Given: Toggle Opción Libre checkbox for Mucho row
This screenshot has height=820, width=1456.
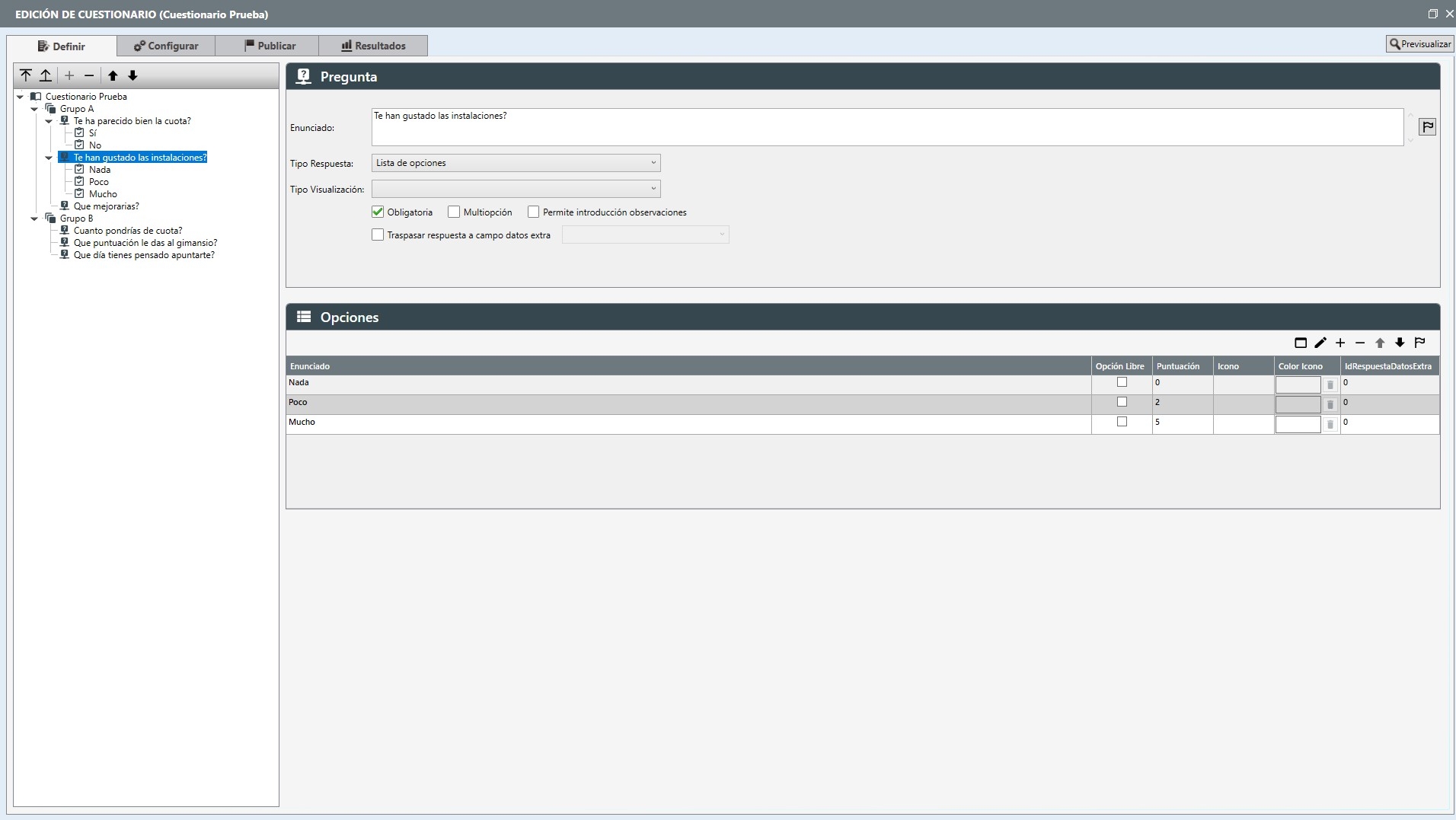Looking at the screenshot, I should (x=1122, y=422).
